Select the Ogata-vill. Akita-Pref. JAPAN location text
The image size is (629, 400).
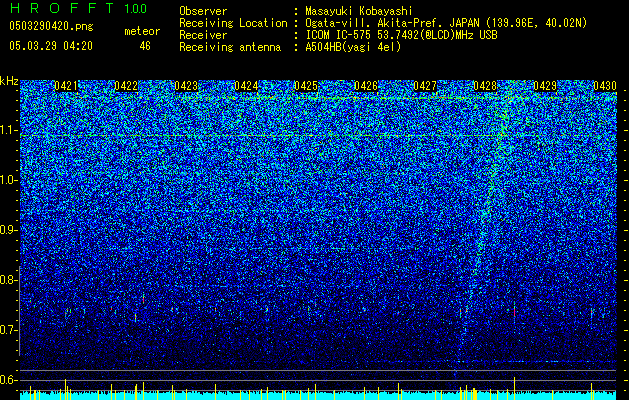pos(446,23)
